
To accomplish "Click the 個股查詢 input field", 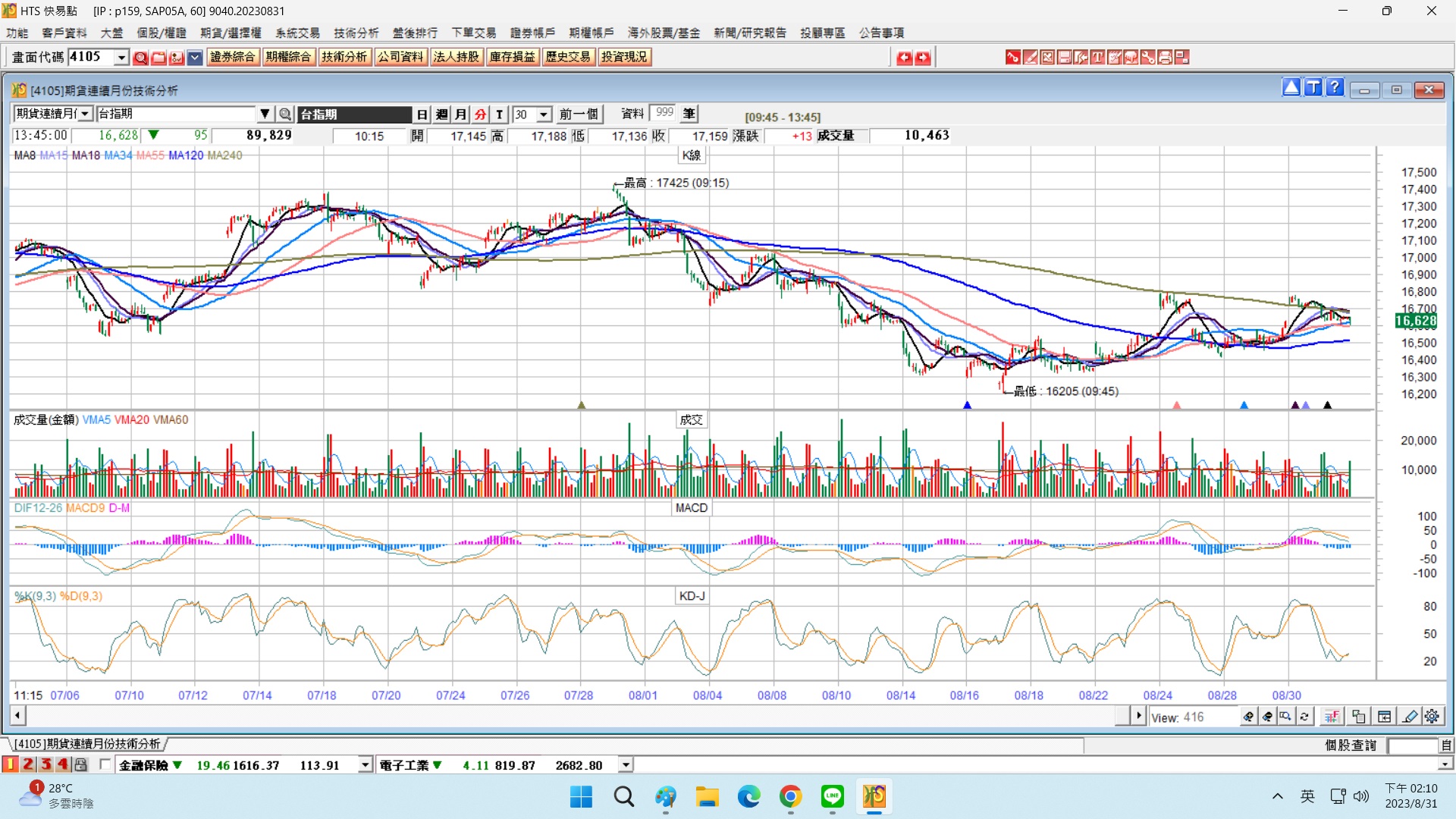I will click(x=1412, y=745).
